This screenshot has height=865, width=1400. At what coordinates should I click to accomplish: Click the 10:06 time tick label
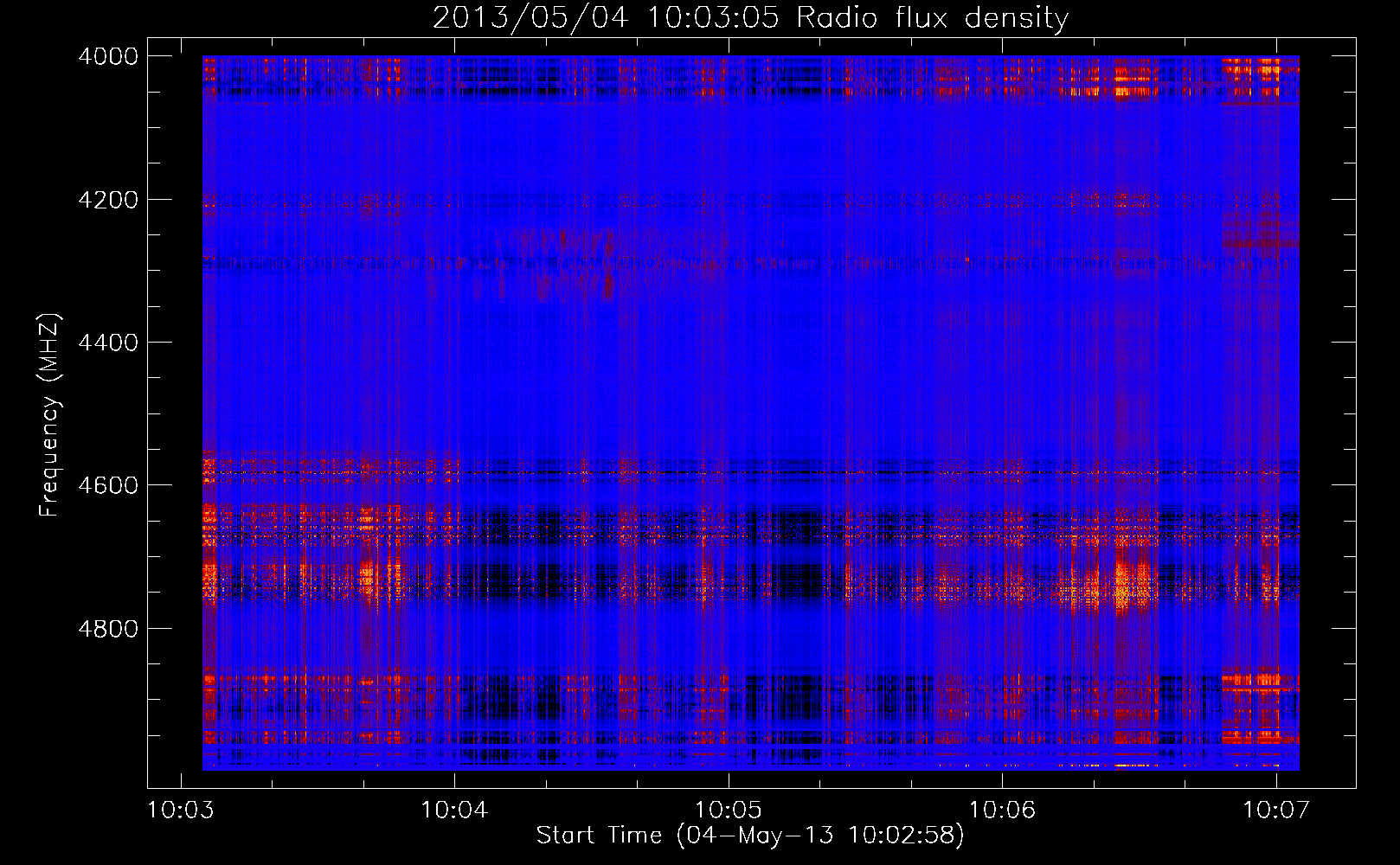pos(1002,810)
